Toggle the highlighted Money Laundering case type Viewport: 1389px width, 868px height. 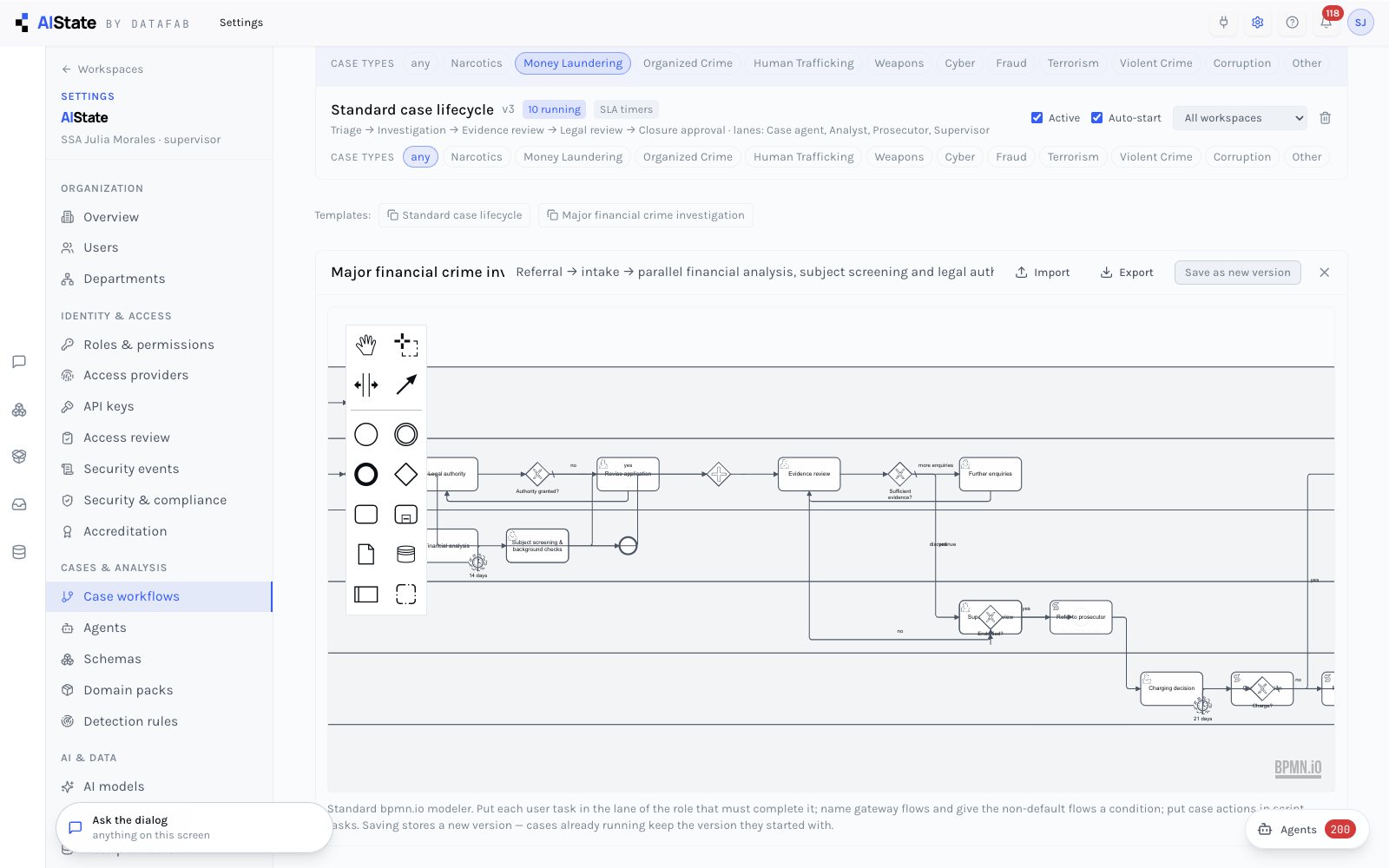(x=573, y=63)
